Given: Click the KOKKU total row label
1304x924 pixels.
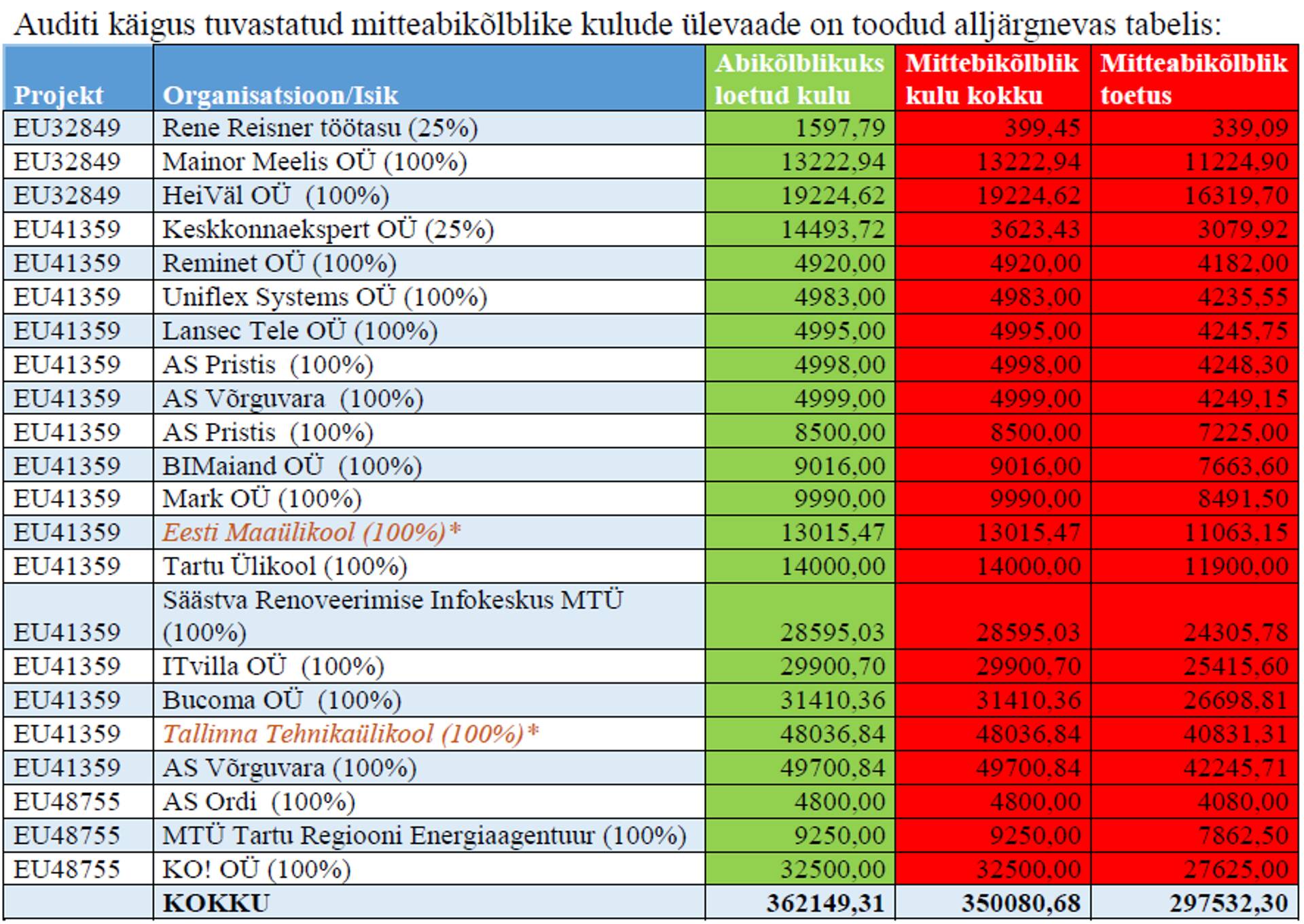Looking at the screenshot, I should 216,904.
